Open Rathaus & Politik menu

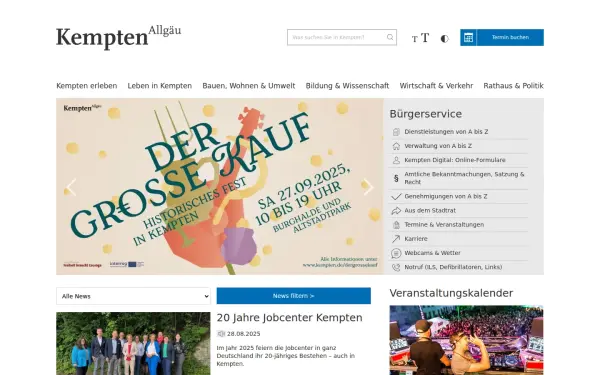[513, 86]
